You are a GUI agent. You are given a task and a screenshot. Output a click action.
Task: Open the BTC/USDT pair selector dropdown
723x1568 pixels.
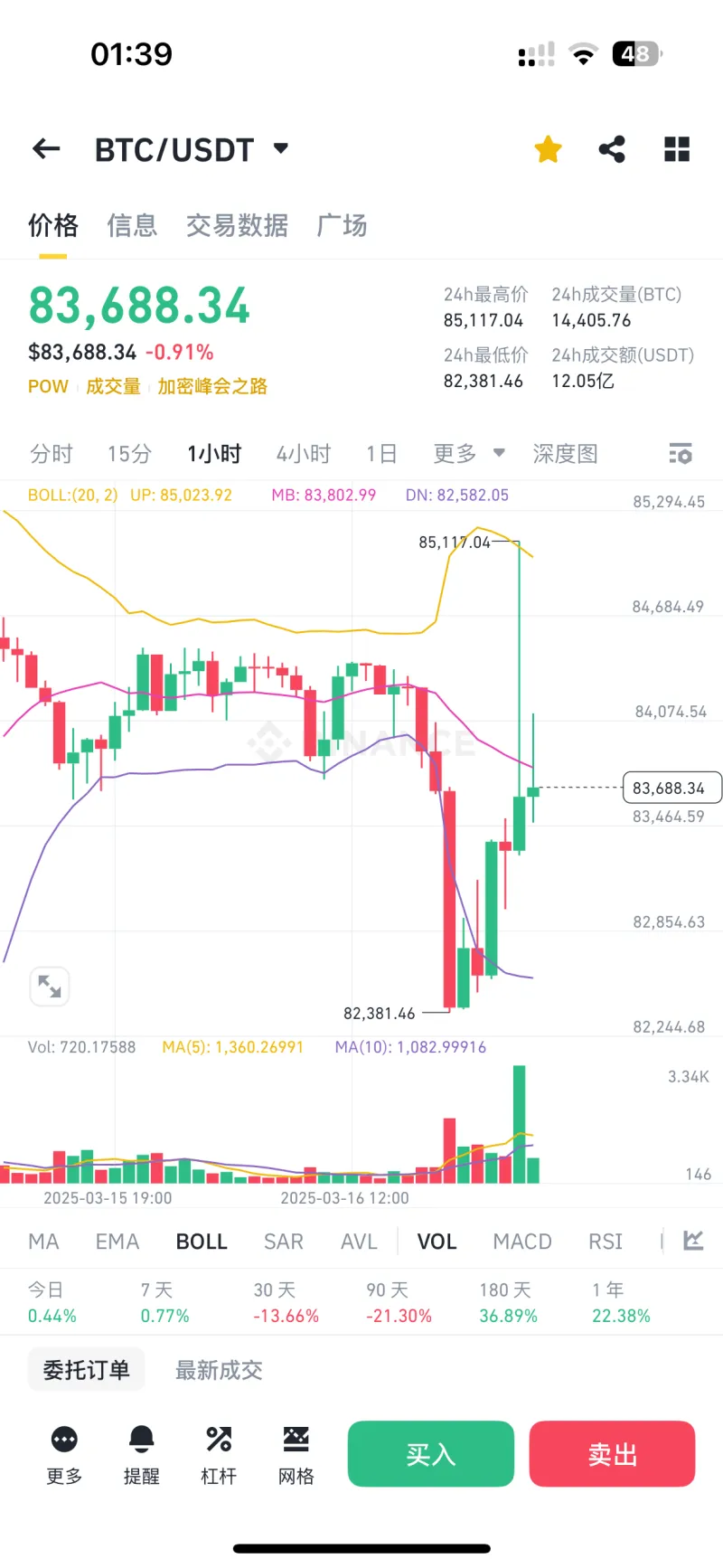tap(280, 148)
